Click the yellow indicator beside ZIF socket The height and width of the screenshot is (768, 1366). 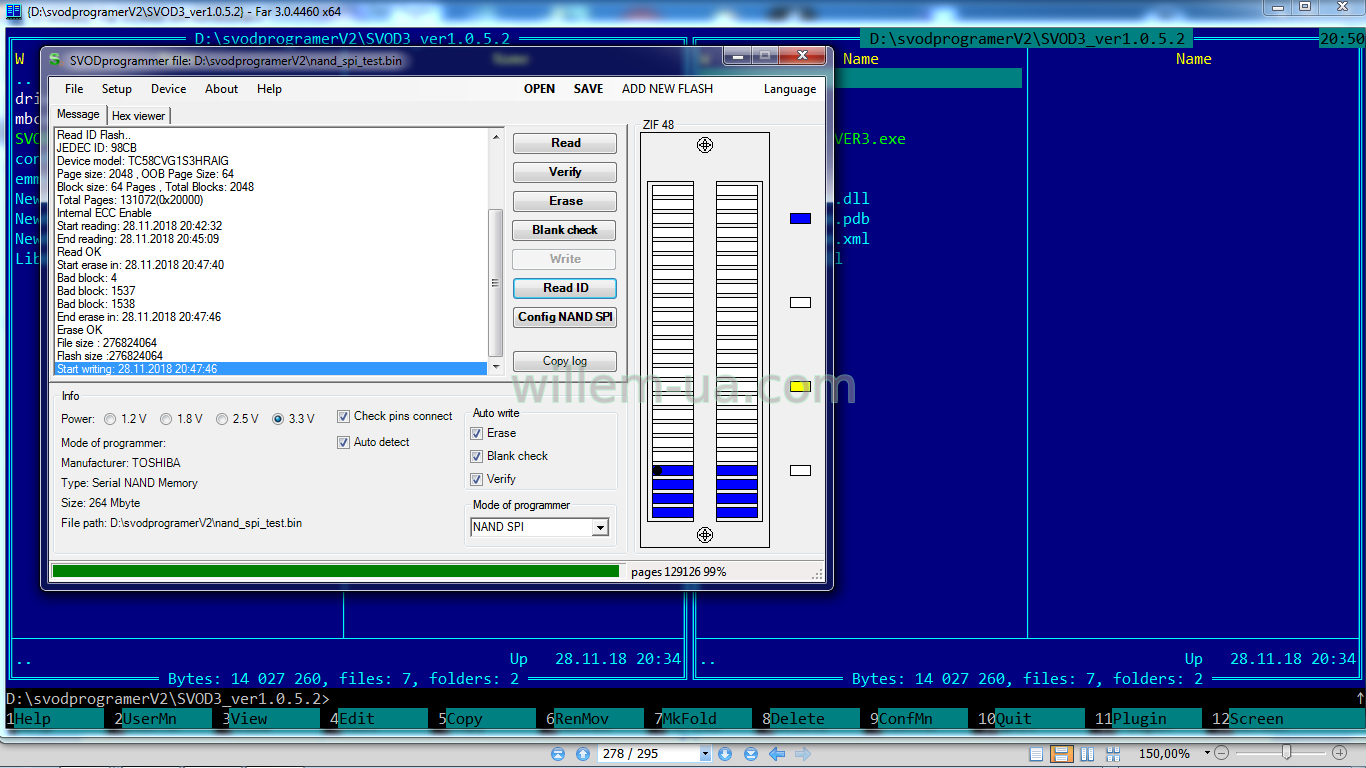click(x=800, y=386)
